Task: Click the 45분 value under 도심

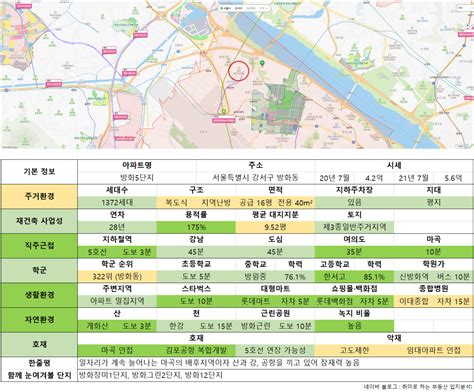Action: click(x=275, y=252)
